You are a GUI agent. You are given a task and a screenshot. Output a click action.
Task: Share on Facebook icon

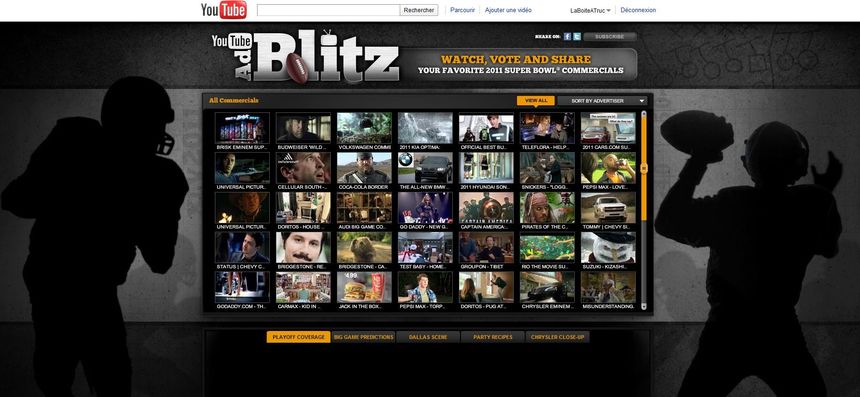567,37
